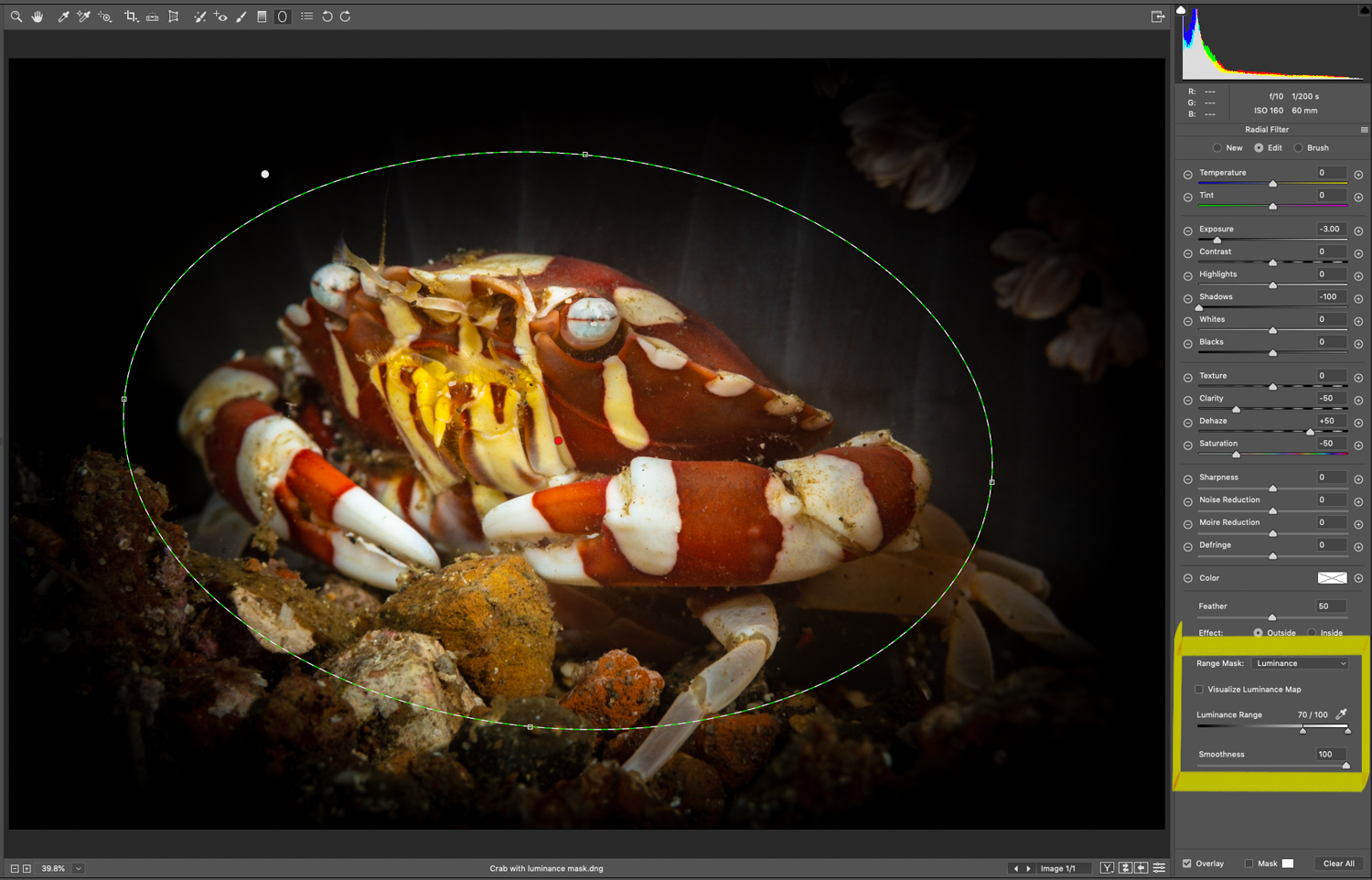The height and width of the screenshot is (880, 1372).
Task: Enable the Visualize Luminance Map checkbox
Action: tap(1198, 689)
